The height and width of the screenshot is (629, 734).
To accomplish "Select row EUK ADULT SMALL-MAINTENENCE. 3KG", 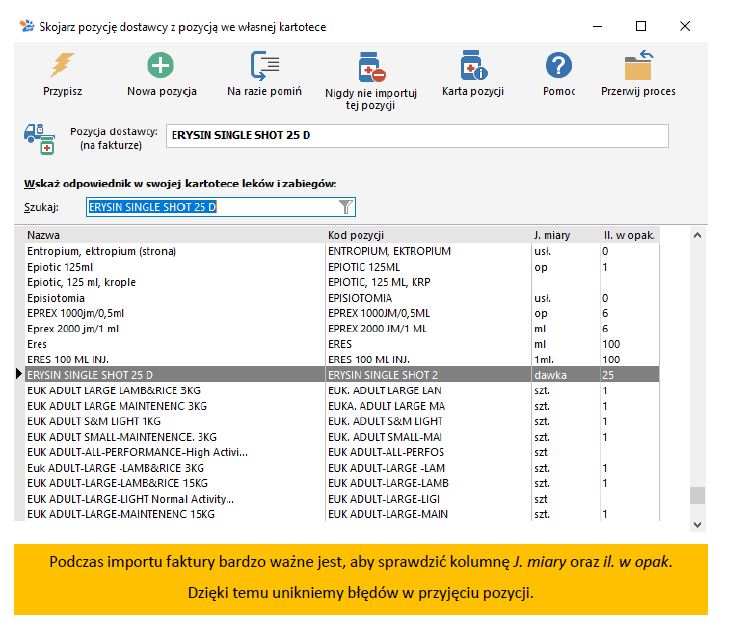I will pyautogui.click(x=342, y=437).
